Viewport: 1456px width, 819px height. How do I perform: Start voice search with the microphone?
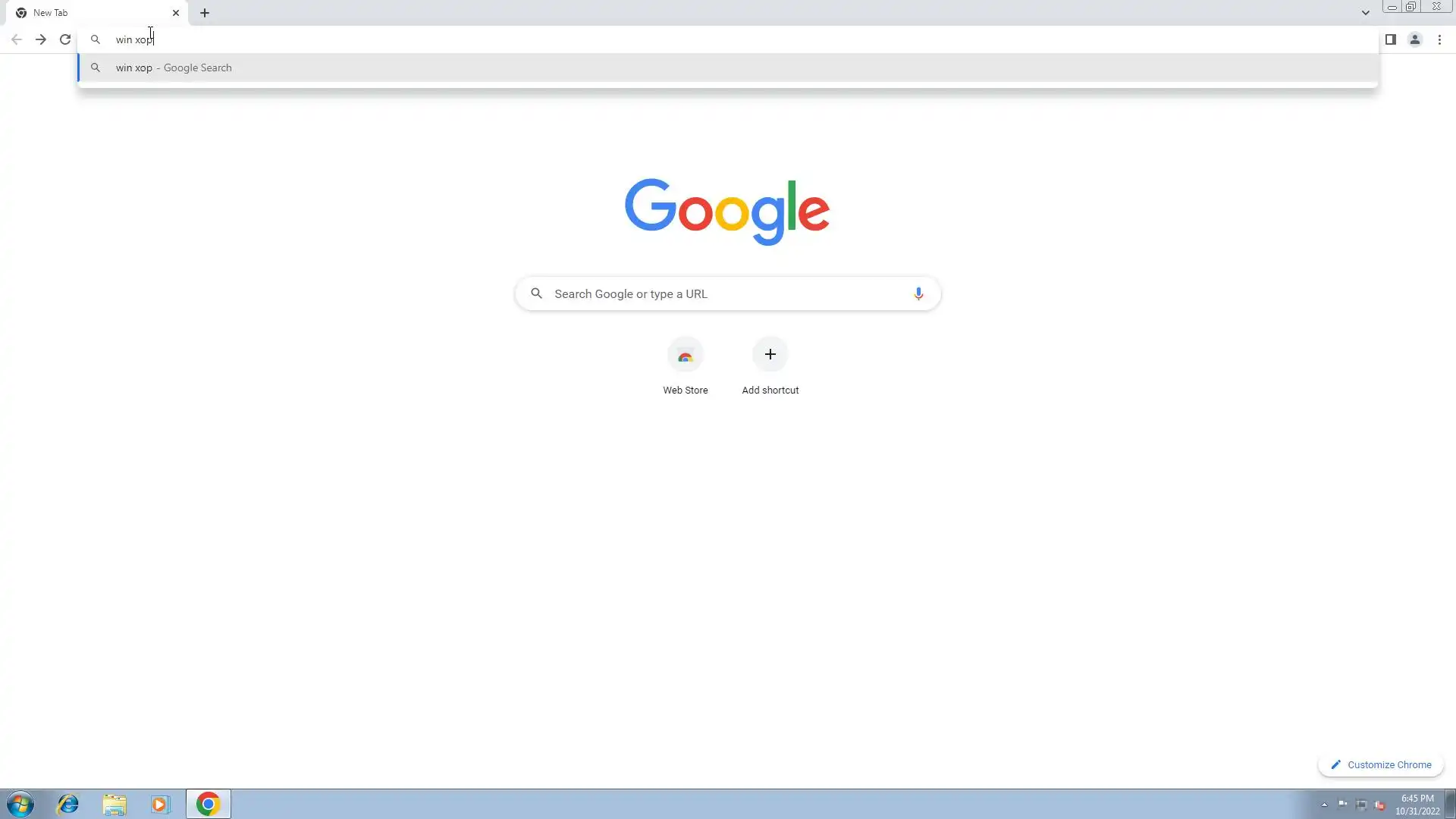pyautogui.click(x=918, y=293)
